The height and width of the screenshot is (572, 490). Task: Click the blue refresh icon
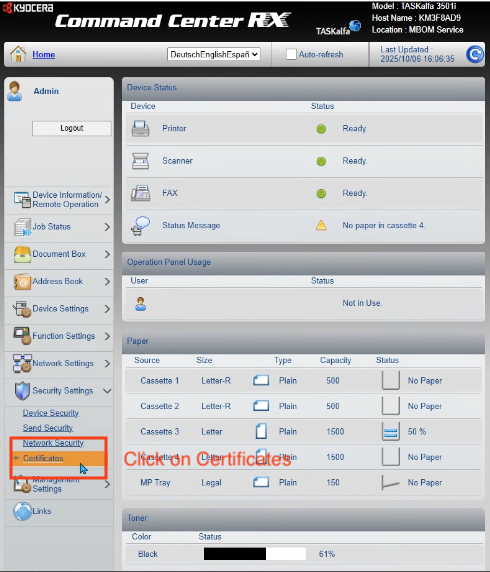click(x=475, y=54)
